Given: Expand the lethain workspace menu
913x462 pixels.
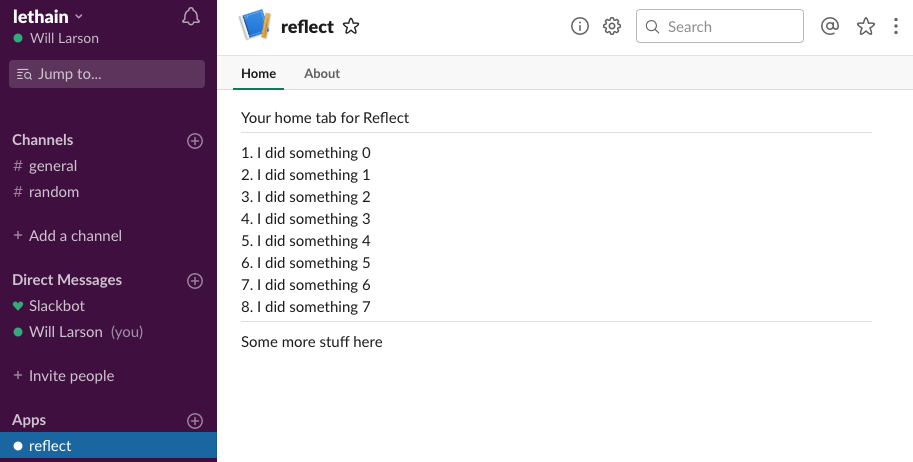Looking at the screenshot, I should click(48, 16).
